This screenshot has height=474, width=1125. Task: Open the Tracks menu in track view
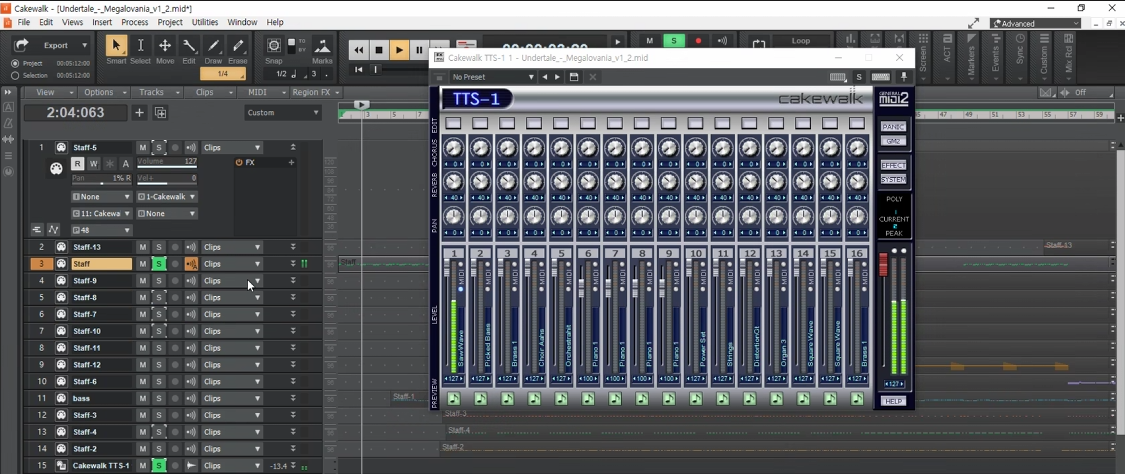tap(156, 93)
